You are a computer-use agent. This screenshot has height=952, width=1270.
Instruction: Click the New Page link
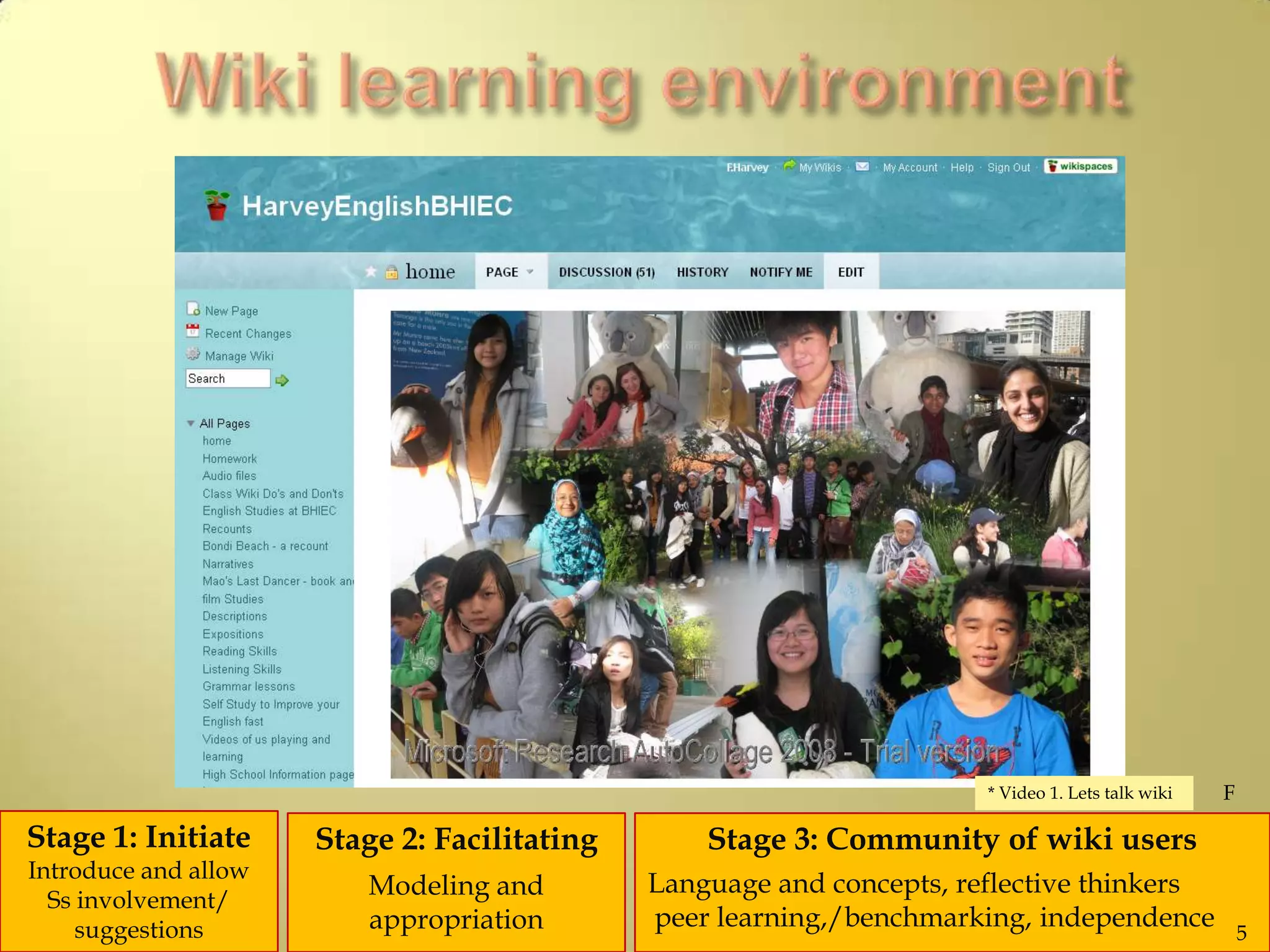coord(231,311)
